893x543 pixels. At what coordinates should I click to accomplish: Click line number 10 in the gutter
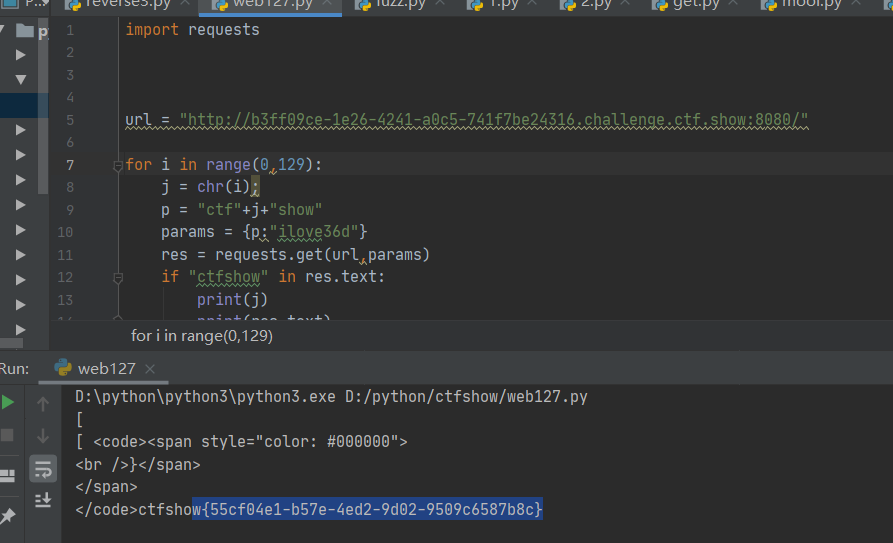coord(65,232)
